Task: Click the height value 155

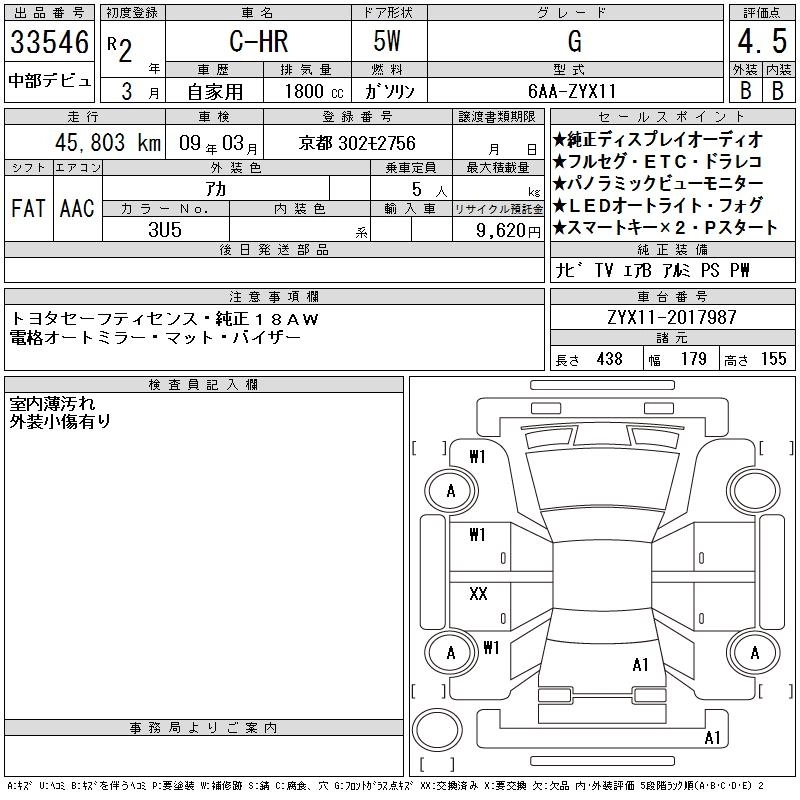Action: pos(773,359)
